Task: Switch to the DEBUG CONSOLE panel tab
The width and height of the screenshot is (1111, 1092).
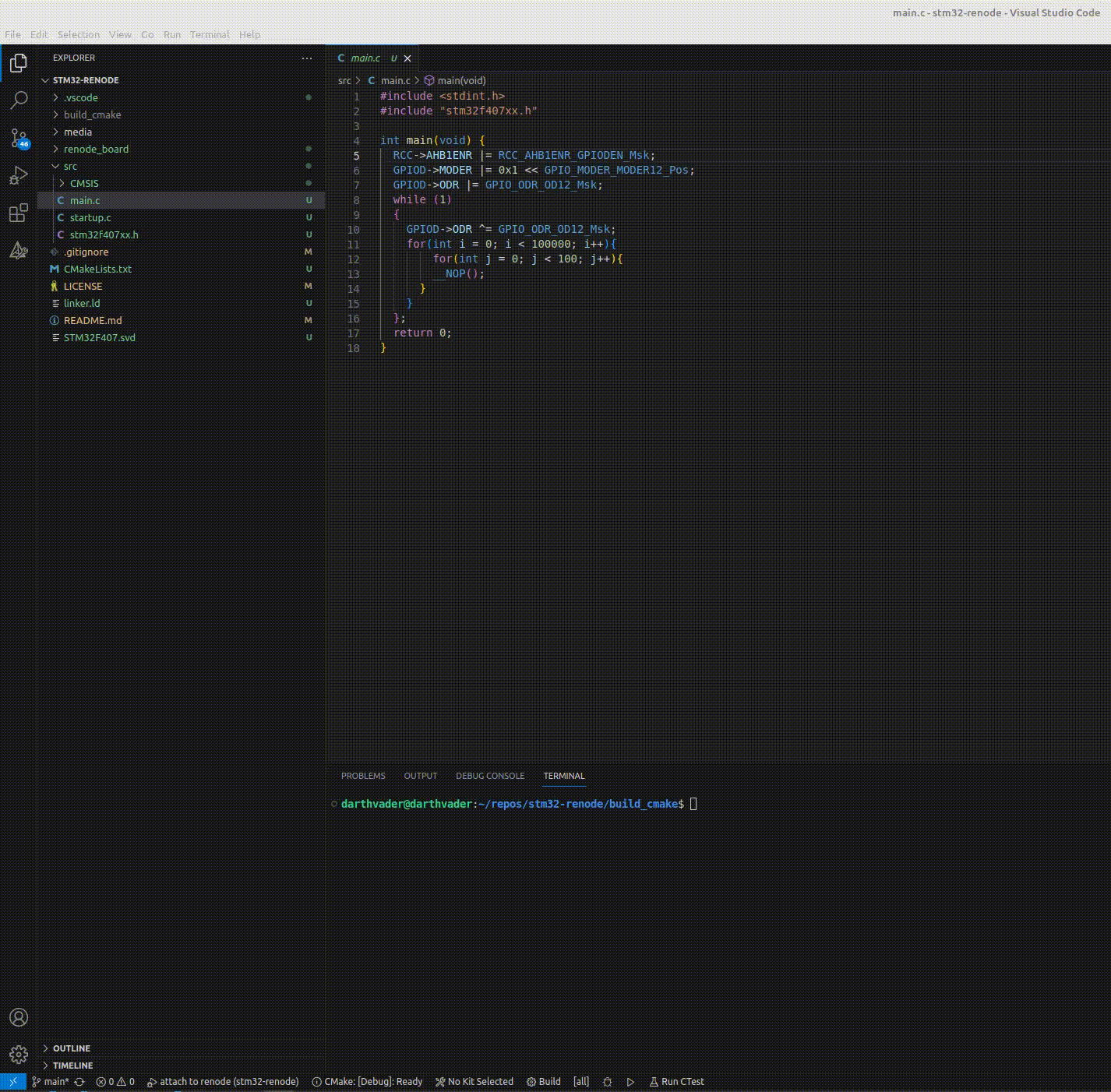Action: (490, 776)
